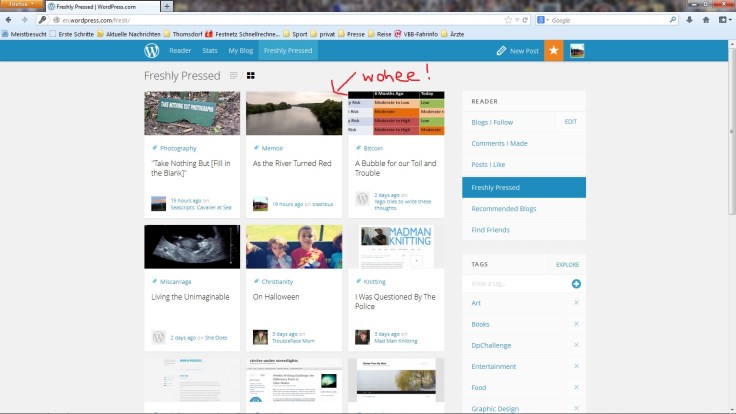
Task: Open the Firefox menu dropdown button
Action: tap(21, 6)
